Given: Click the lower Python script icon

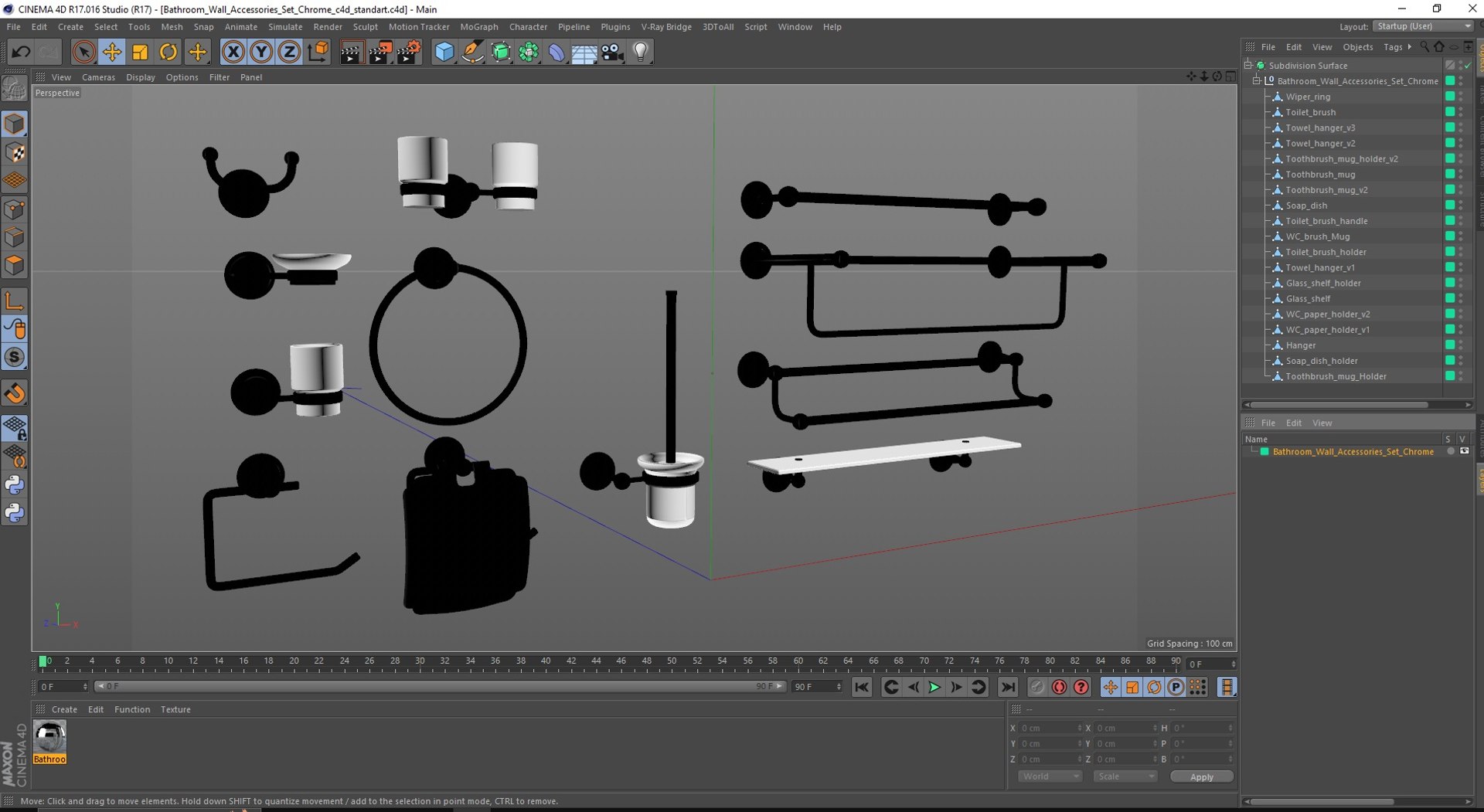Looking at the screenshot, I should click(x=15, y=513).
